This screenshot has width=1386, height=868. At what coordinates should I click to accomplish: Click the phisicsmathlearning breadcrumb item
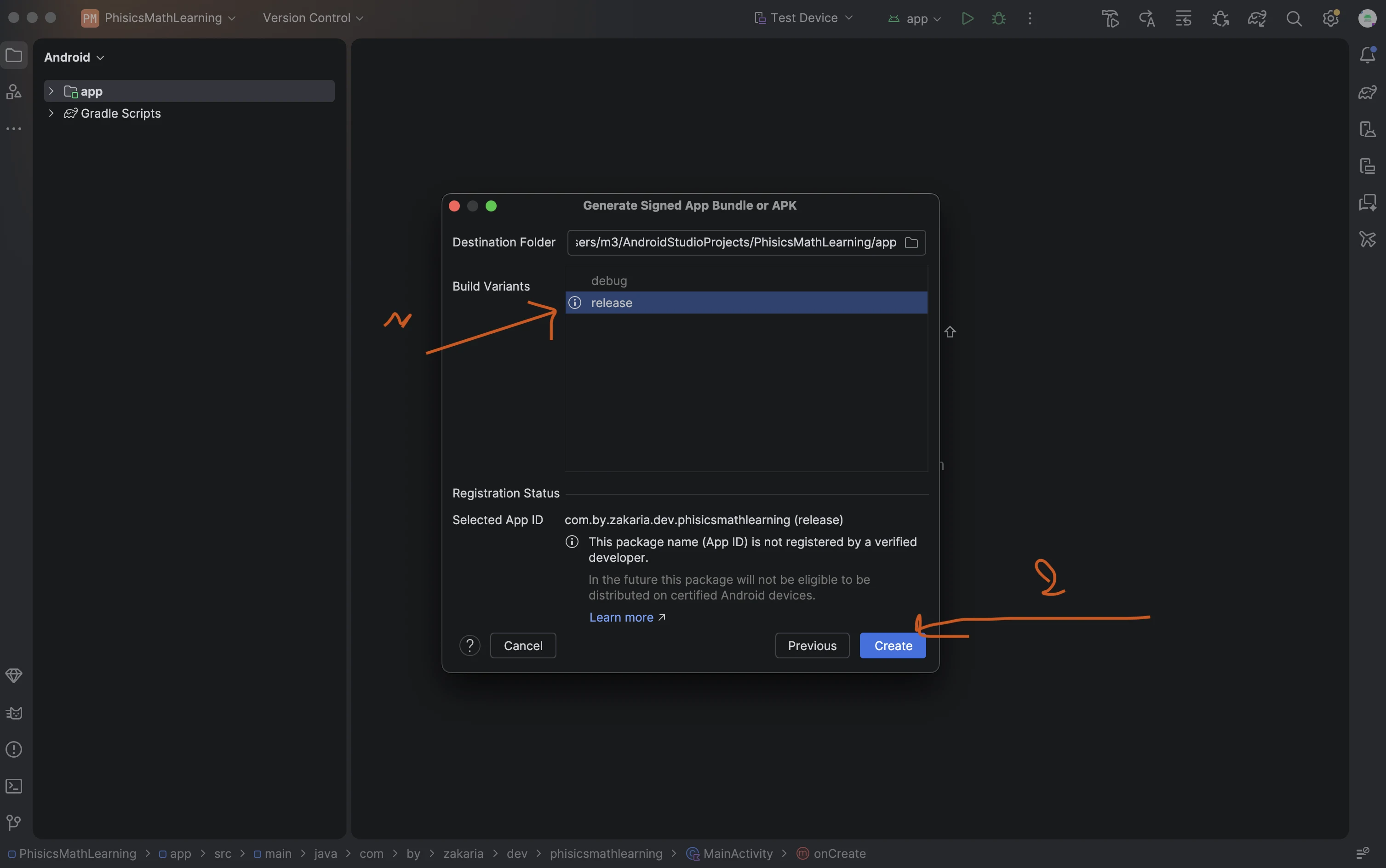tap(606, 854)
